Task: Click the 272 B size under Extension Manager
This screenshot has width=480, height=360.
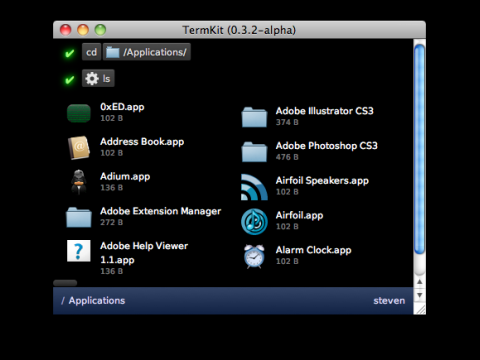Action: (112, 222)
